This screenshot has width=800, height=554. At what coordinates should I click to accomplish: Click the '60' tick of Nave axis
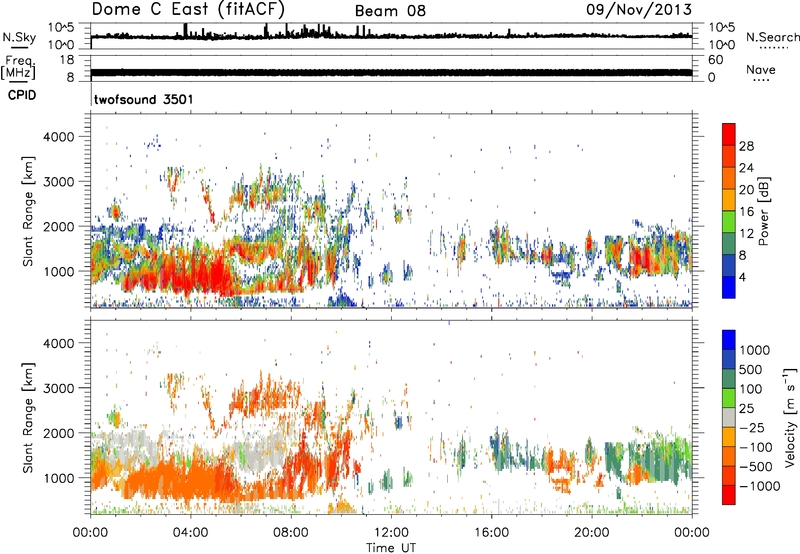point(715,60)
